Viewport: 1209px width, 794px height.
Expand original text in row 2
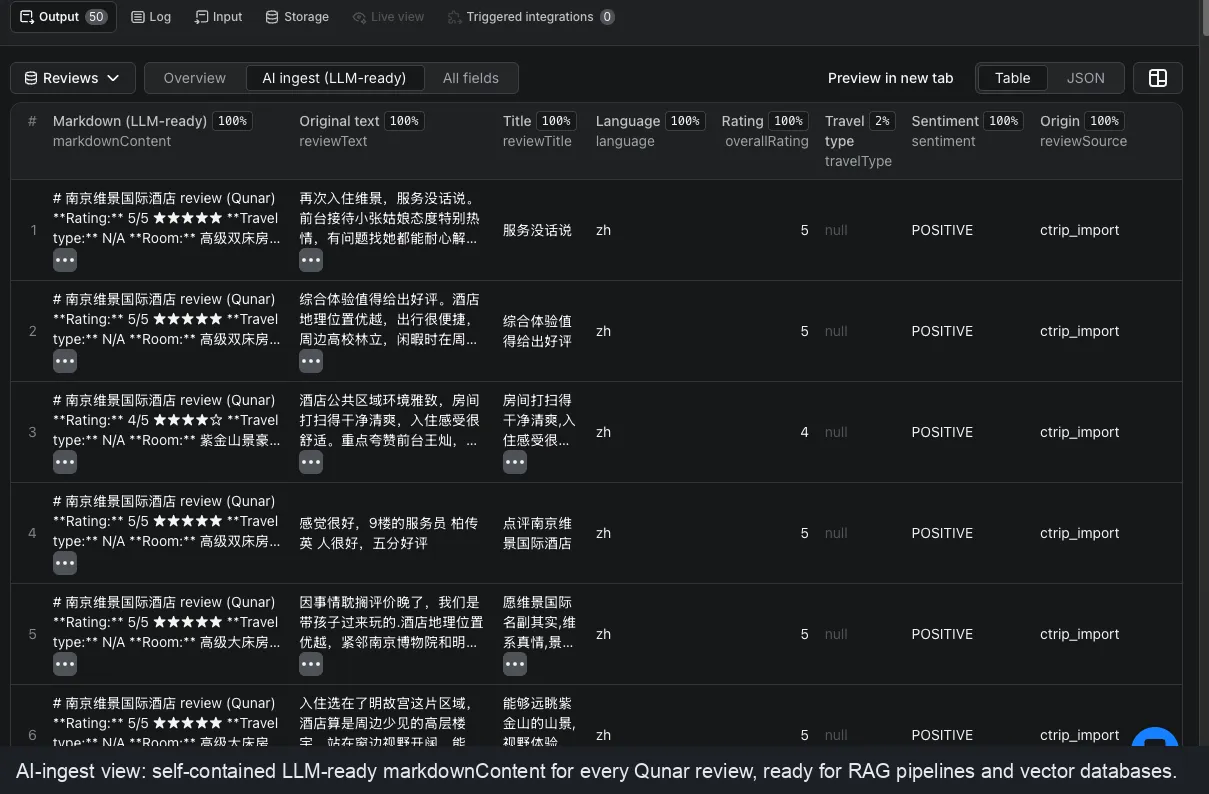[x=311, y=361]
